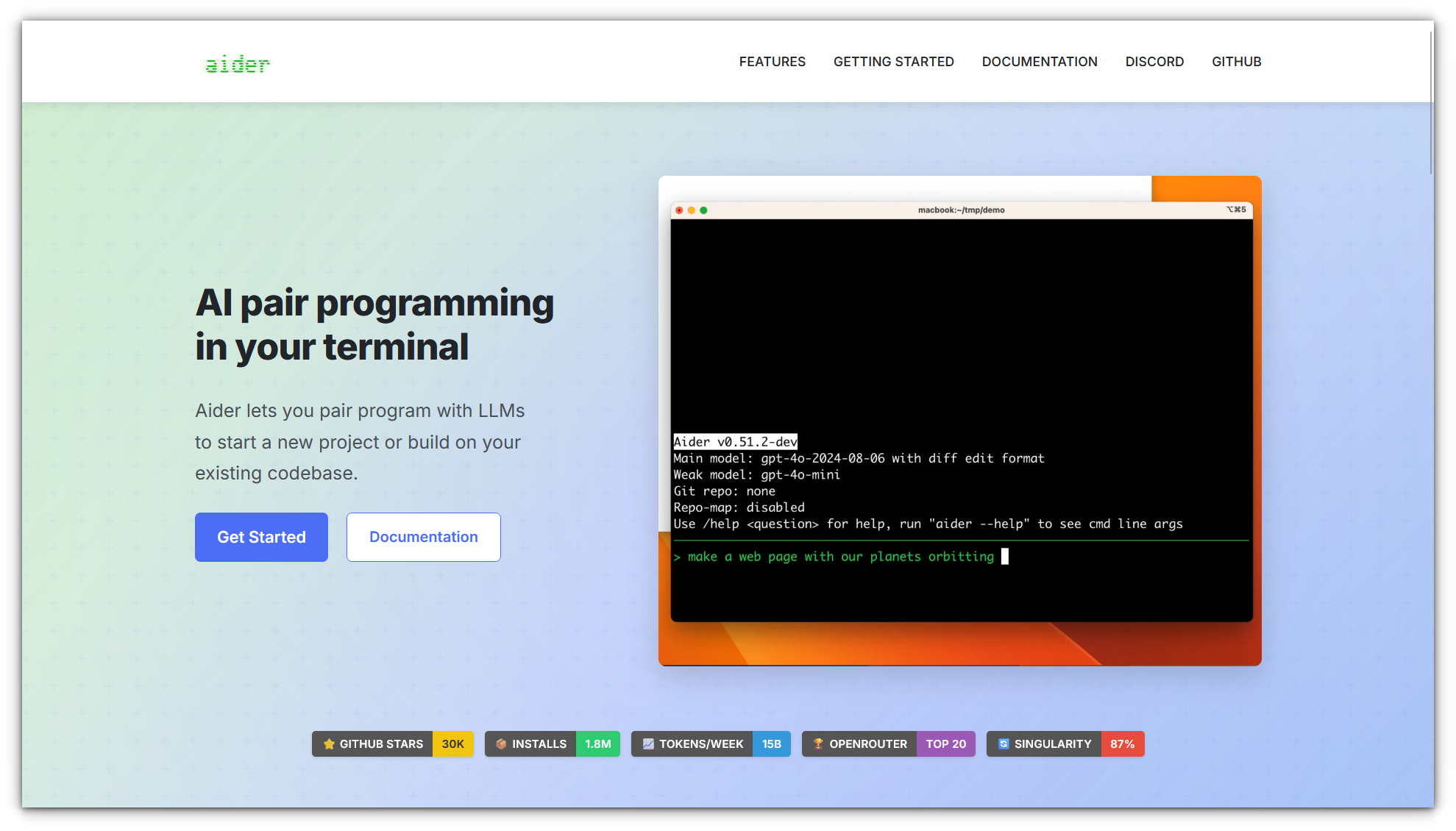The height and width of the screenshot is (831, 1456).
Task: Click the white Documentation button
Action: (x=423, y=537)
